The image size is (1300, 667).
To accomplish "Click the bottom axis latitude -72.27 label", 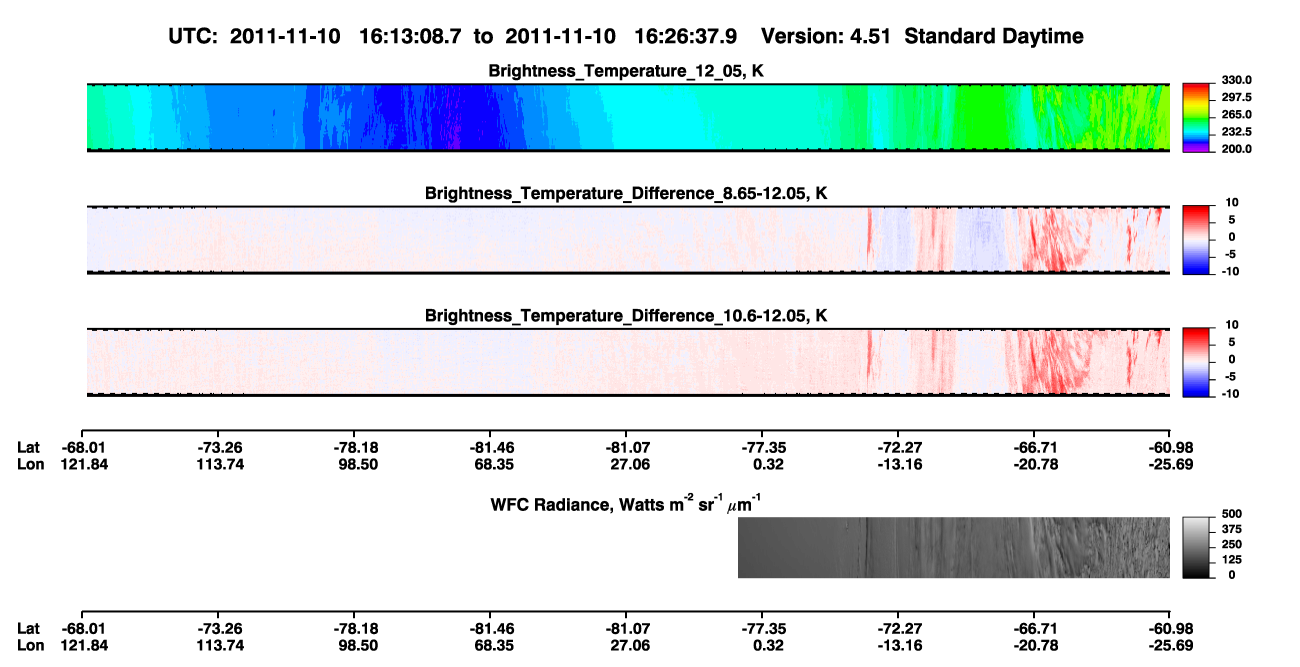I will (898, 629).
